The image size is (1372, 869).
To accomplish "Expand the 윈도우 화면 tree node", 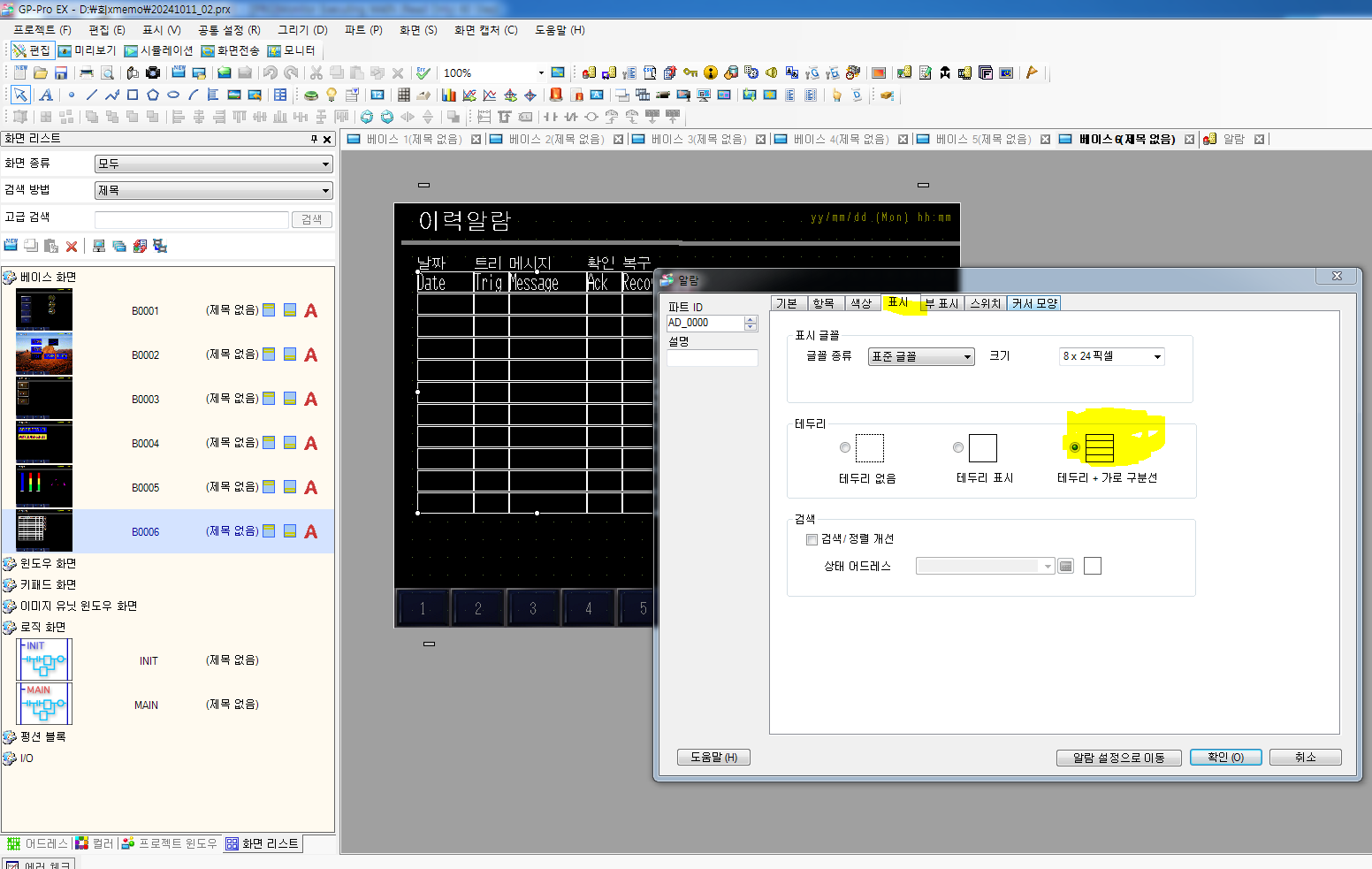I will 10,564.
